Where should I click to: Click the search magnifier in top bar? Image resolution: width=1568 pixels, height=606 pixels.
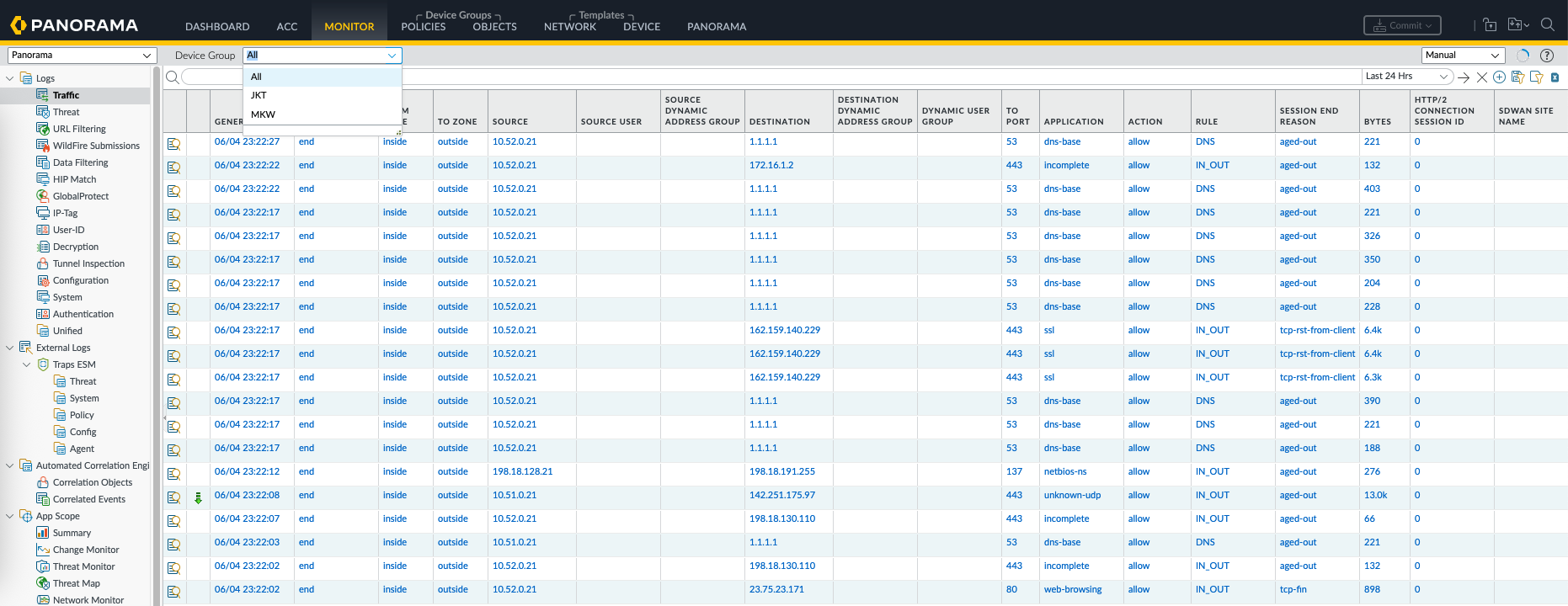[x=1547, y=25]
